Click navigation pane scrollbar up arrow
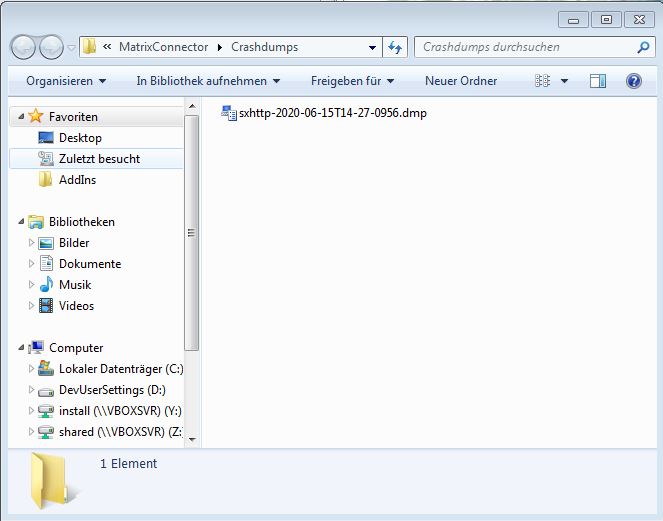663x521 pixels. [x=192, y=106]
